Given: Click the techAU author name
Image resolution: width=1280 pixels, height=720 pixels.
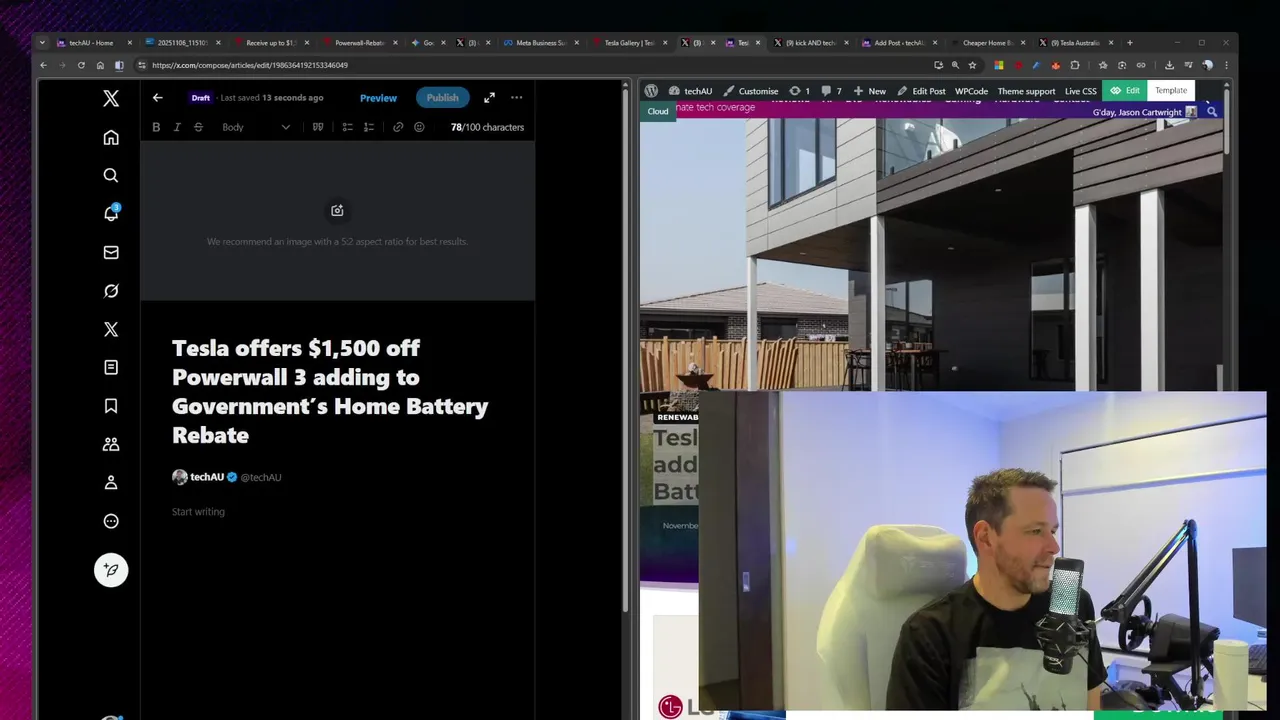Looking at the screenshot, I should point(207,477).
